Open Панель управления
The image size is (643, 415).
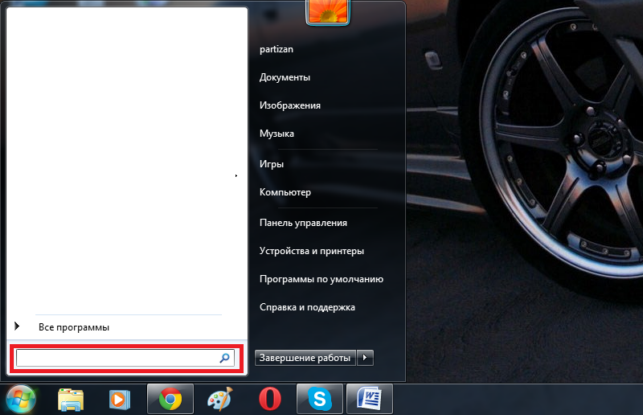pyautogui.click(x=303, y=223)
